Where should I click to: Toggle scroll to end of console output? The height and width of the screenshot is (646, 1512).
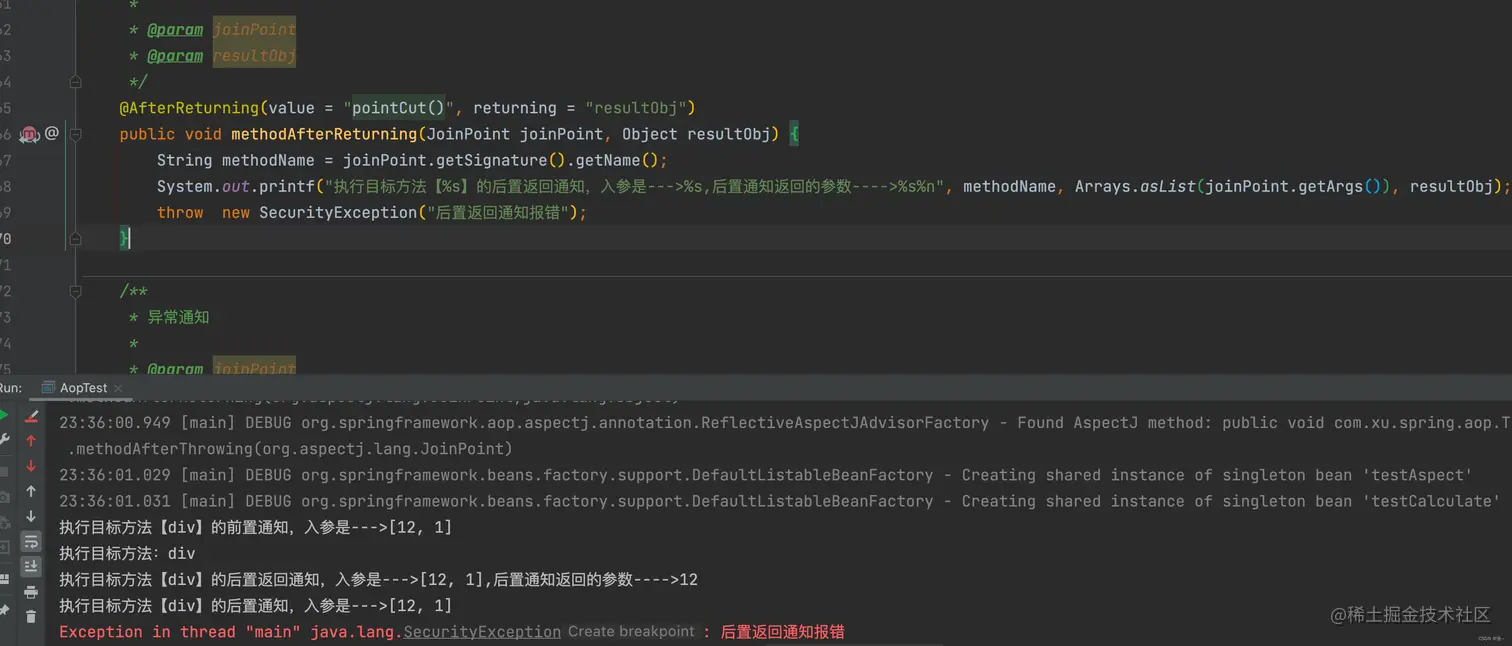(x=31, y=566)
